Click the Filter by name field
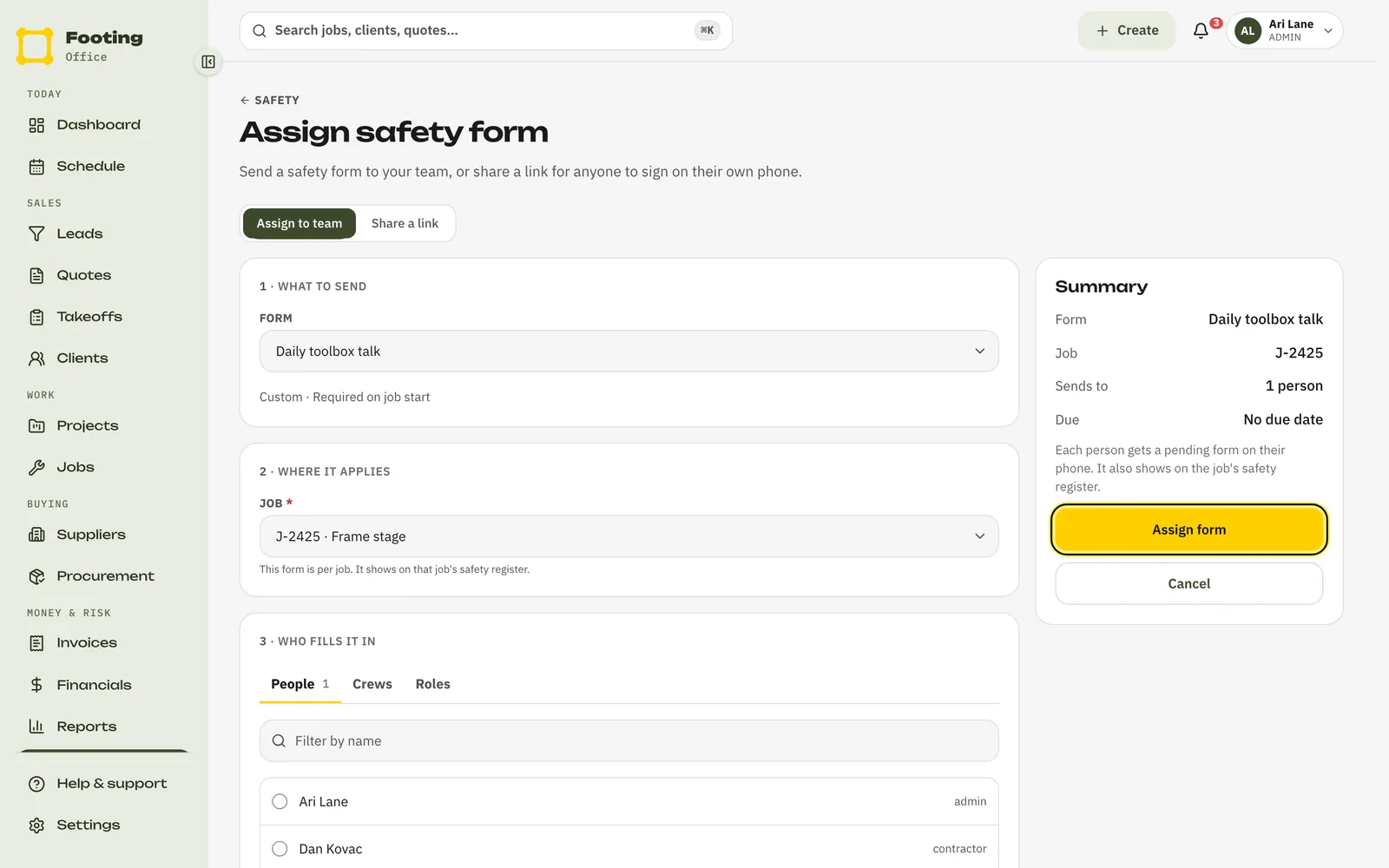The image size is (1389, 868). [x=629, y=741]
